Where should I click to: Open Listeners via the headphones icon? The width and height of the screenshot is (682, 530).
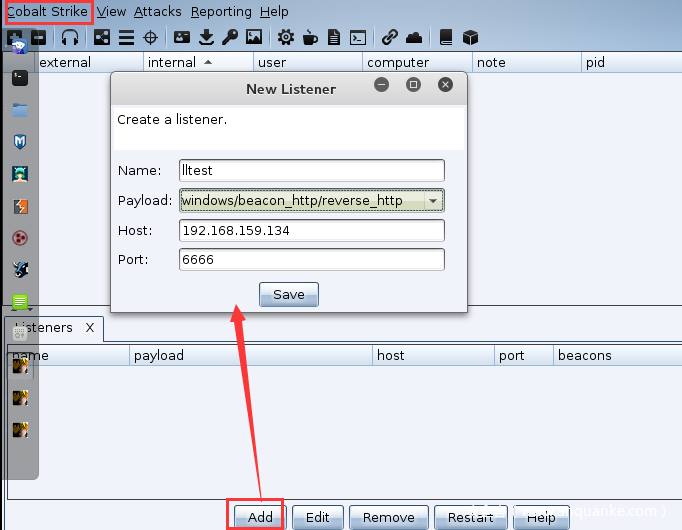click(70, 37)
